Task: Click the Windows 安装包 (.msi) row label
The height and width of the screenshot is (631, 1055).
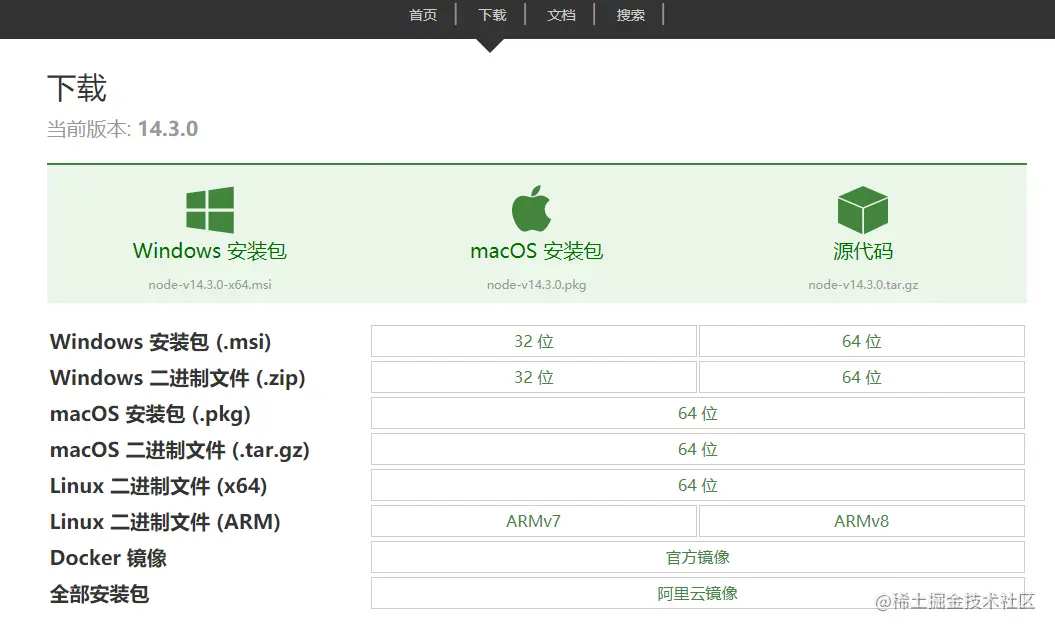Action: click(x=160, y=342)
